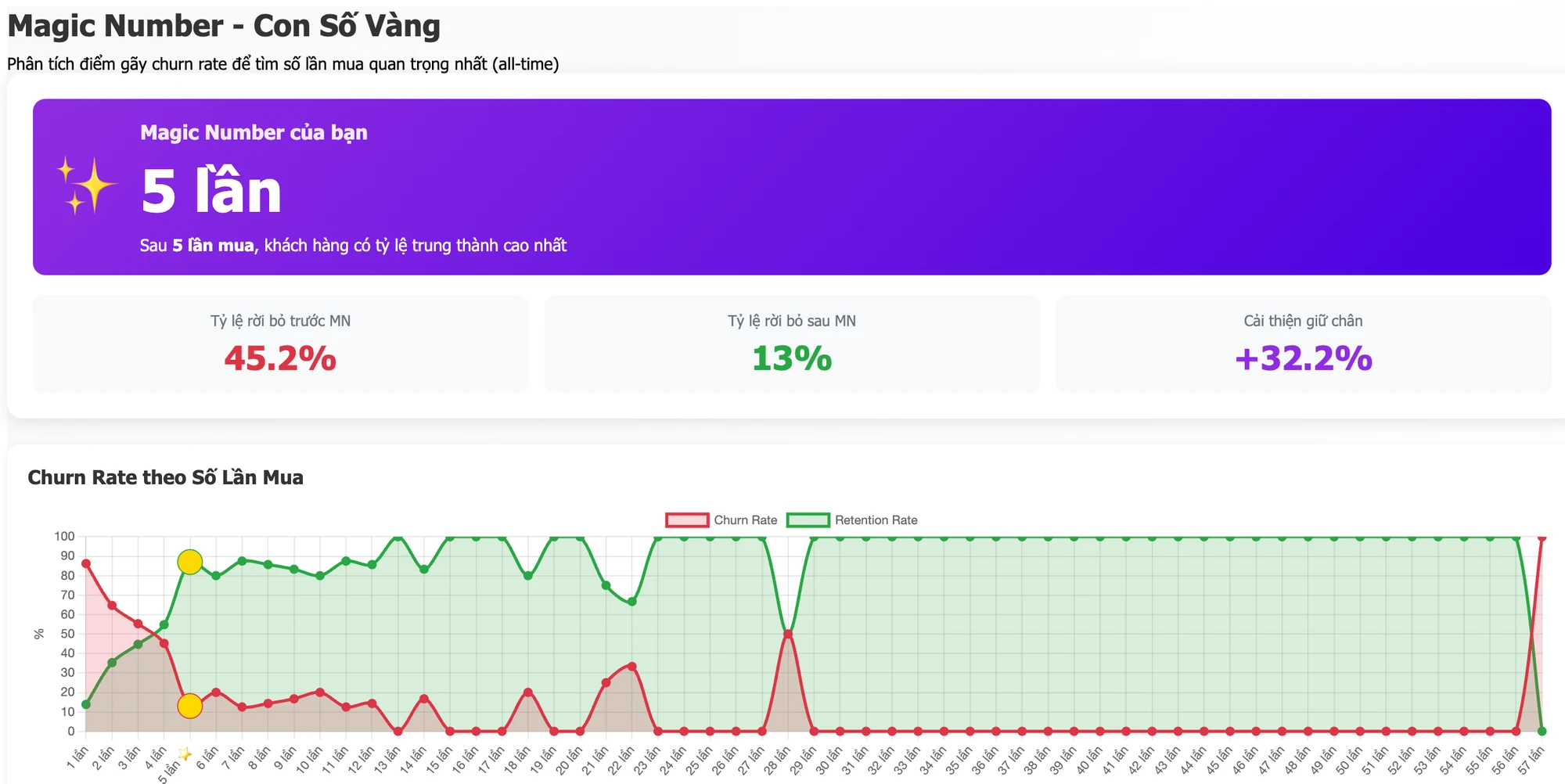Click the retention point at 22 lần
The width and height of the screenshot is (1565, 784).
(632, 602)
